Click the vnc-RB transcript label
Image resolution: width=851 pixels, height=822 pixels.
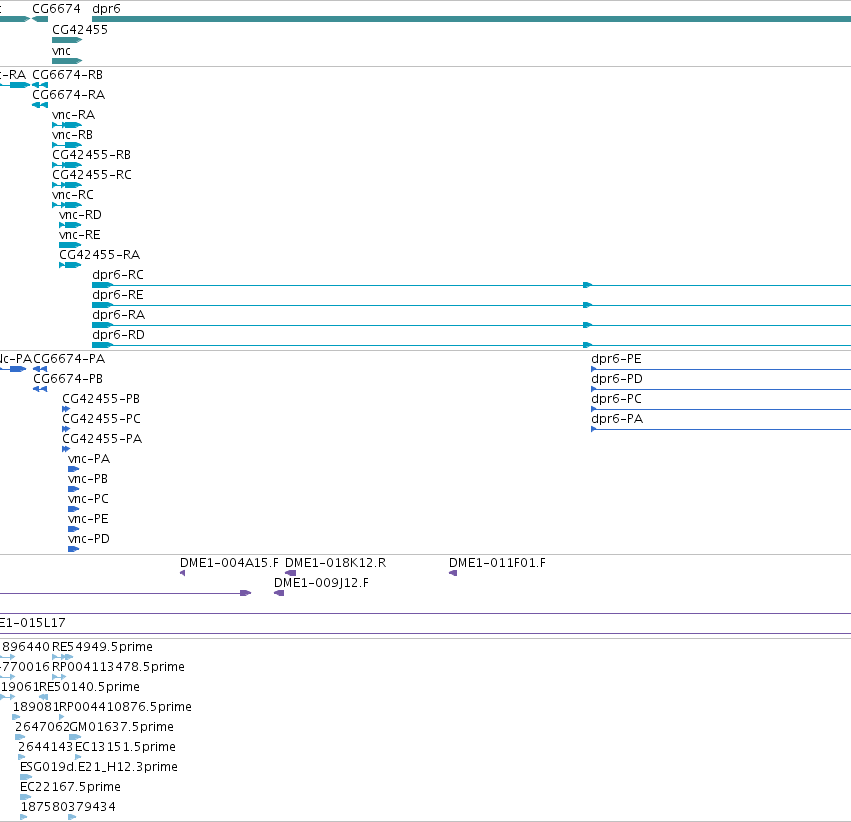[72, 135]
